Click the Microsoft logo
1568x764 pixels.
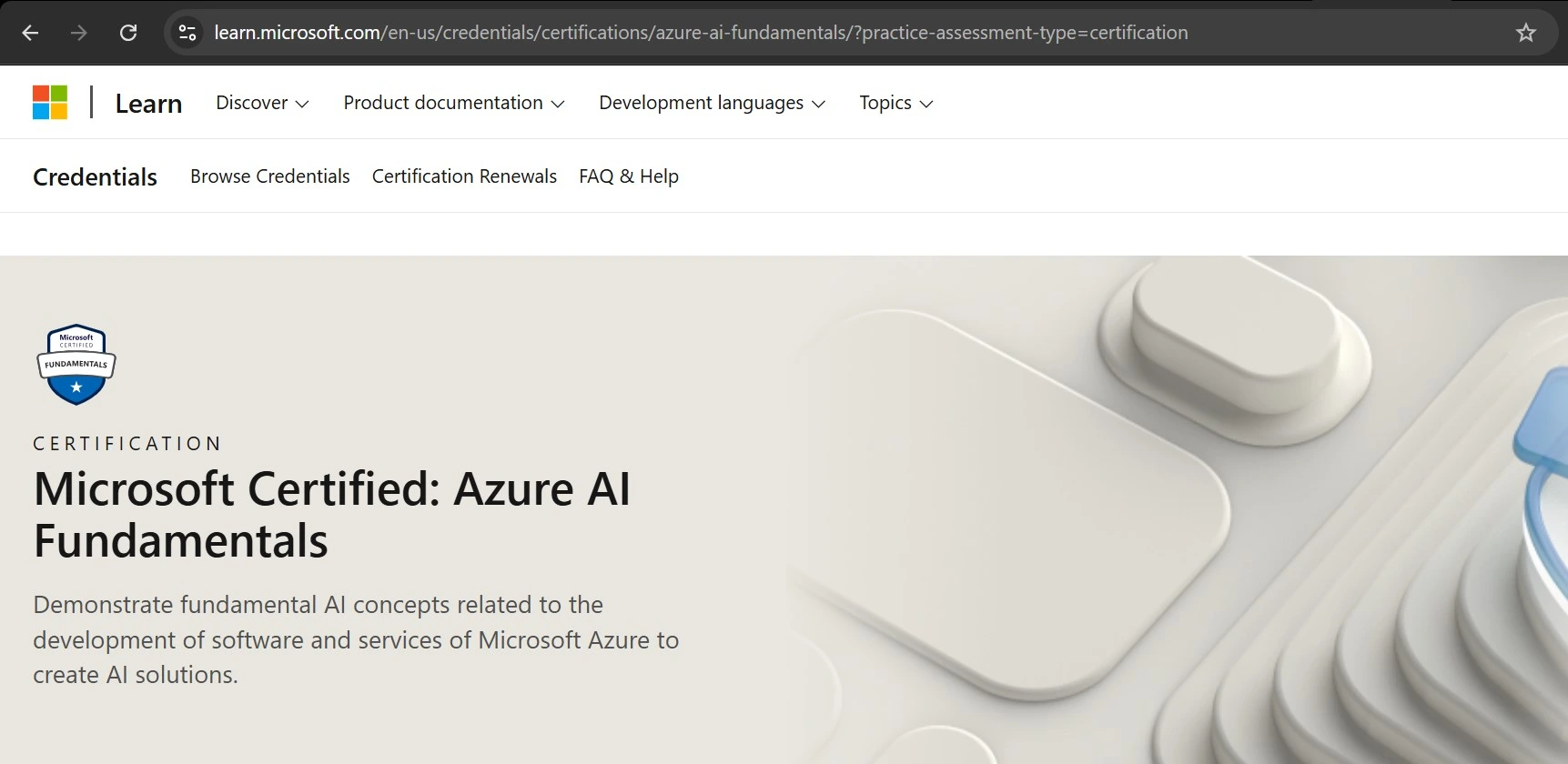[x=50, y=103]
